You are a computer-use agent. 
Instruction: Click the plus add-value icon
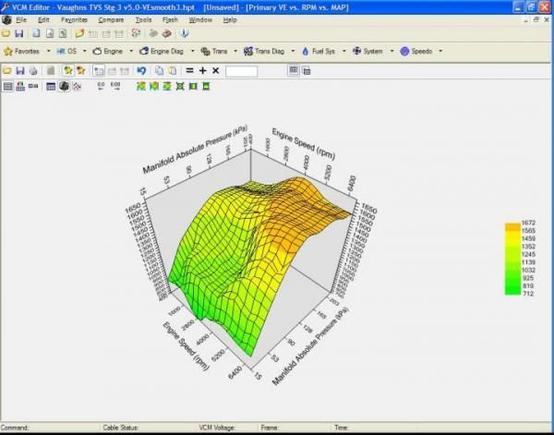point(202,71)
